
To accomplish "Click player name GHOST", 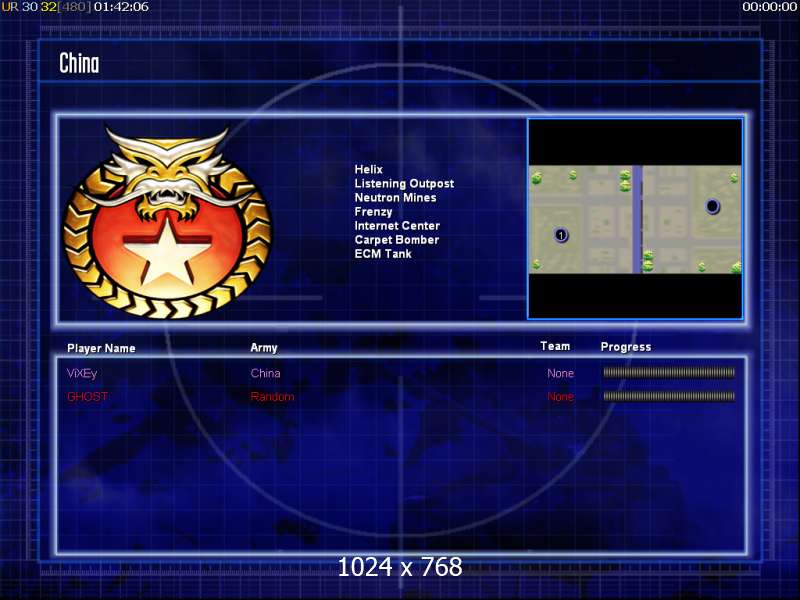I will [x=87, y=396].
